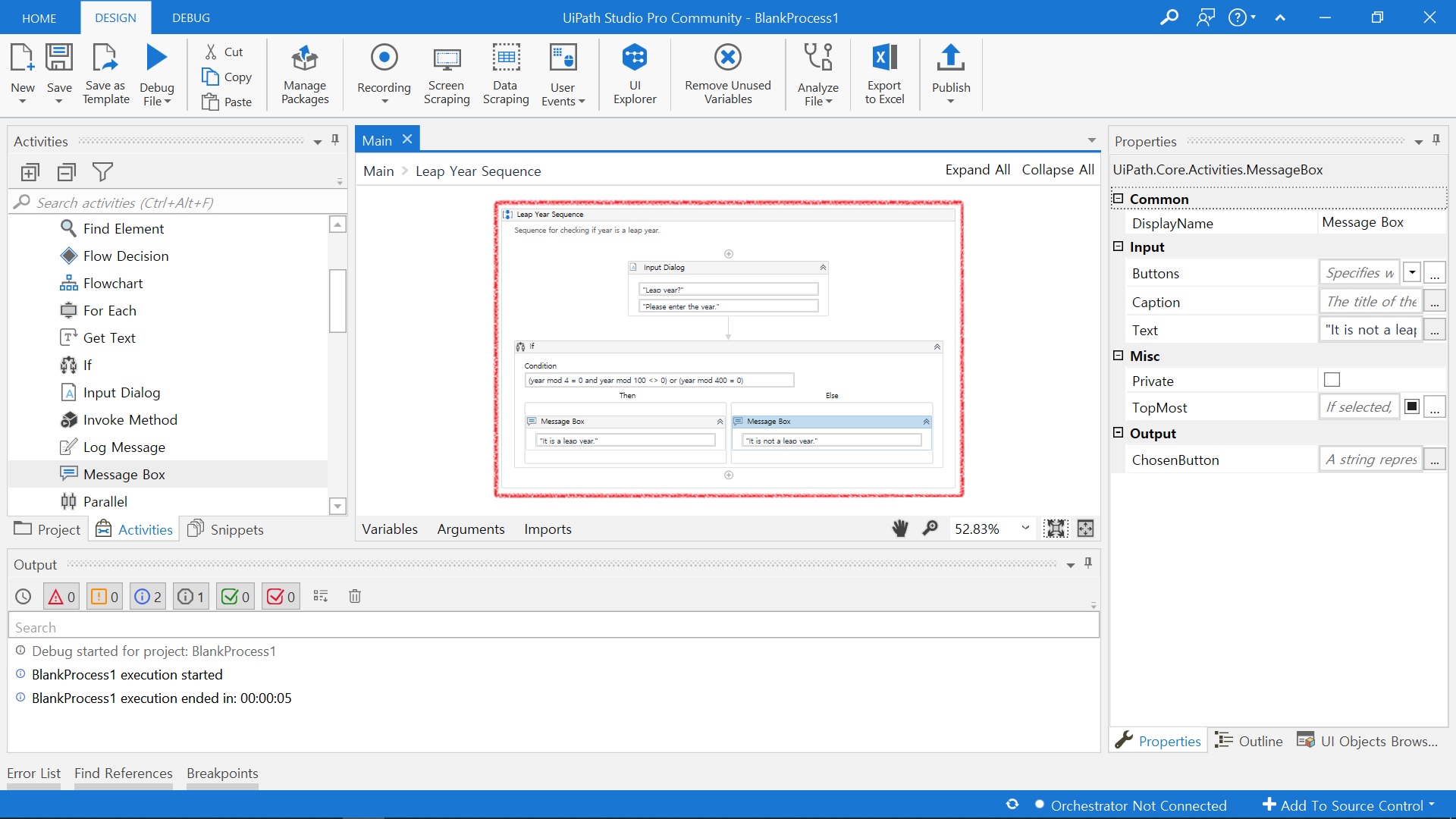
Task: Switch to DEBUG ribbon tab
Action: tap(191, 18)
